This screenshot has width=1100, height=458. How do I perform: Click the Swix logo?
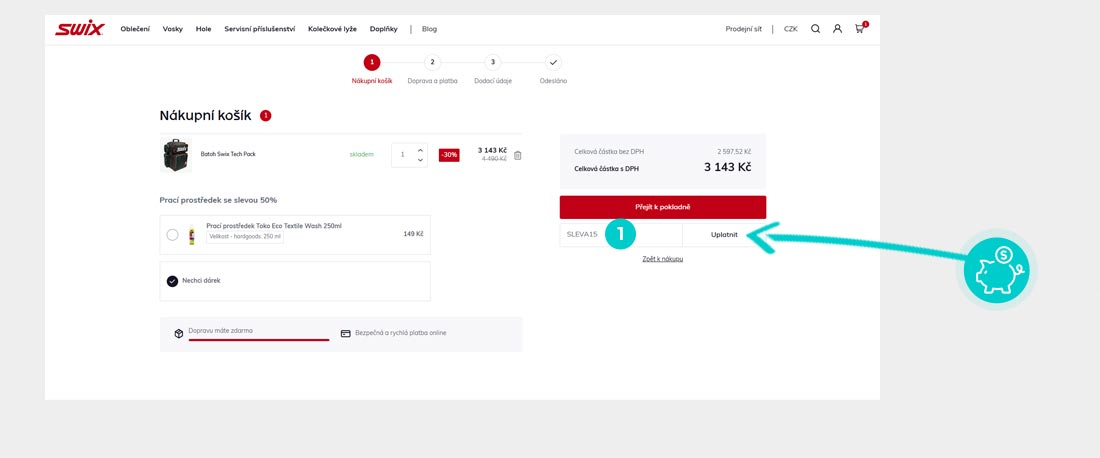point(79,29)
